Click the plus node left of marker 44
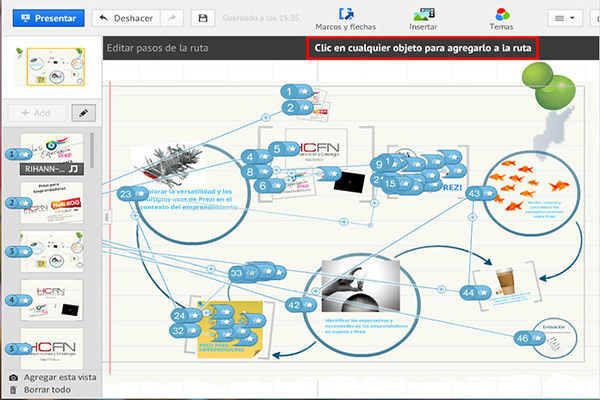This screenshot has height=400, width=600. tap(441, 289)
